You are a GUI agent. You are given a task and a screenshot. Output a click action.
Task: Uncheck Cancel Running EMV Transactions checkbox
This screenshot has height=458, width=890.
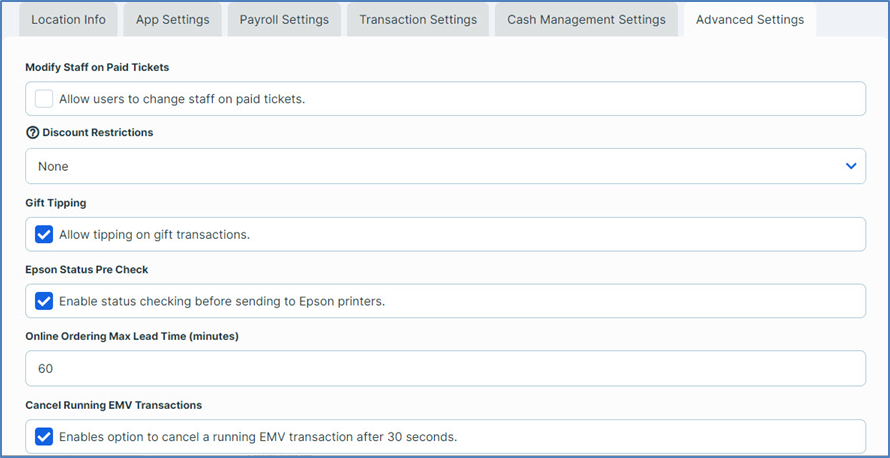(x=44, y=436)
